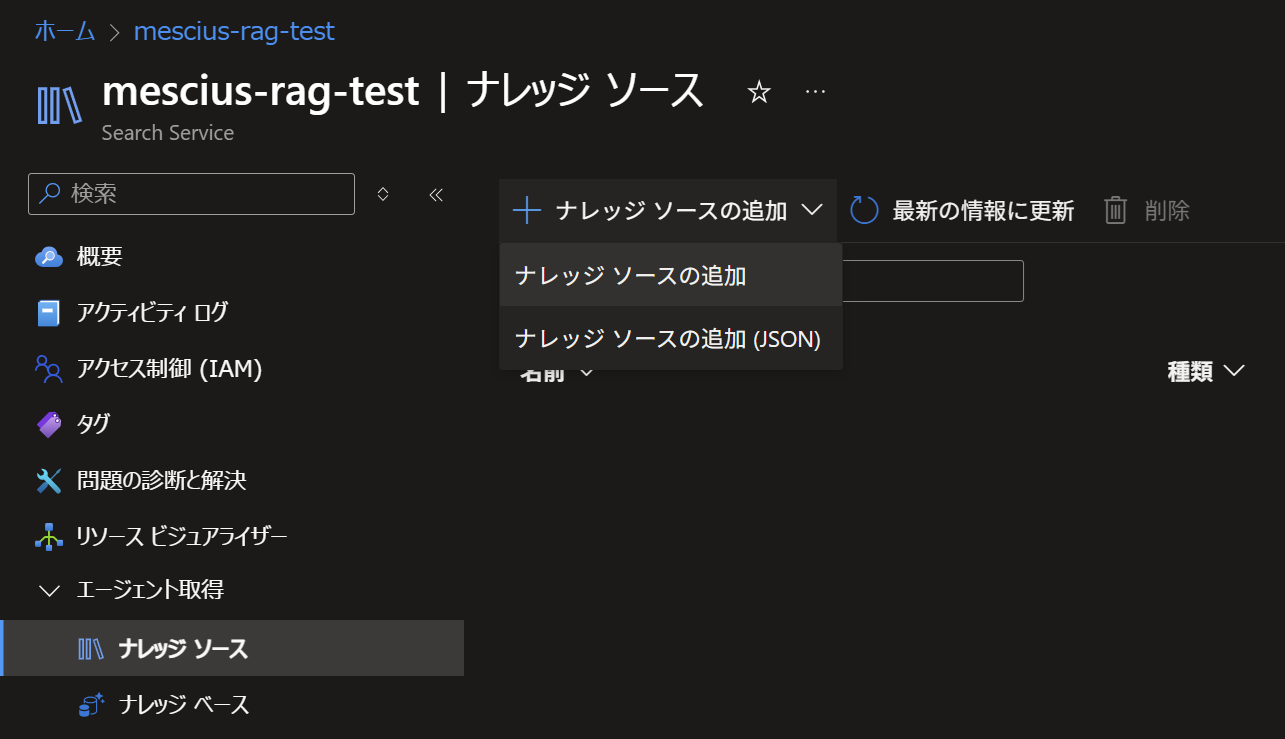Click the star to favorite mescius-rag-test
The height and width of the screenshot is (739, 1285).
click(759, 91)
